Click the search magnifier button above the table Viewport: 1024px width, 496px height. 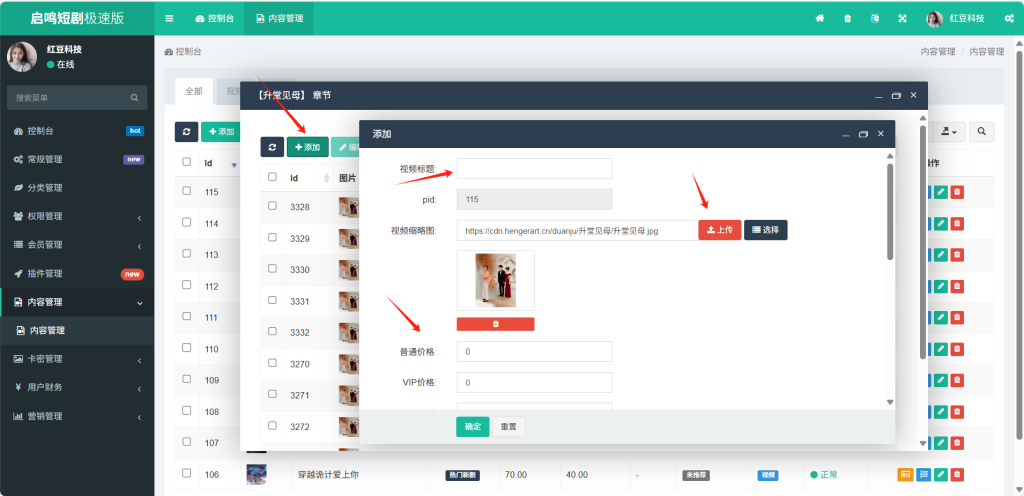[x=982, y=131]
